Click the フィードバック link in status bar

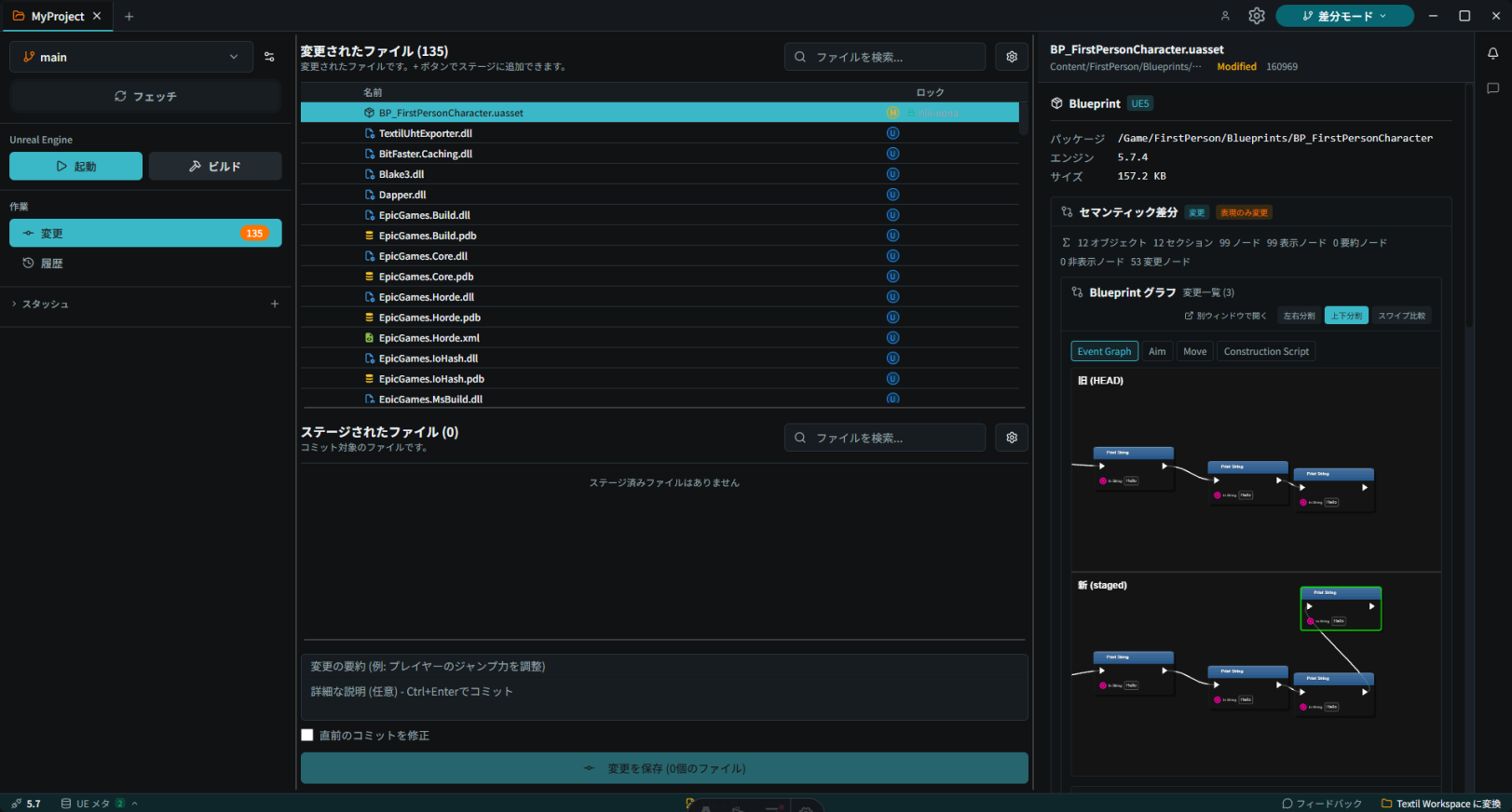coord(1322,804)
